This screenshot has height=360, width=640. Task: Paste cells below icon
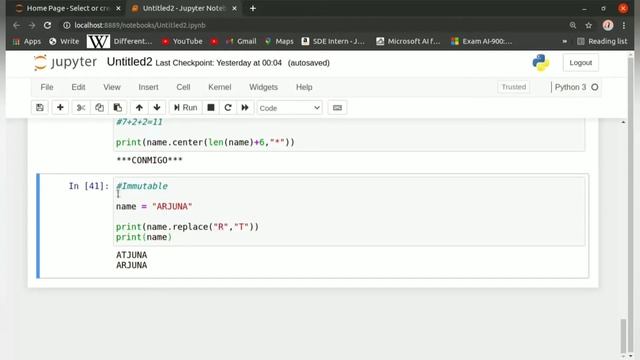[118, 107]
